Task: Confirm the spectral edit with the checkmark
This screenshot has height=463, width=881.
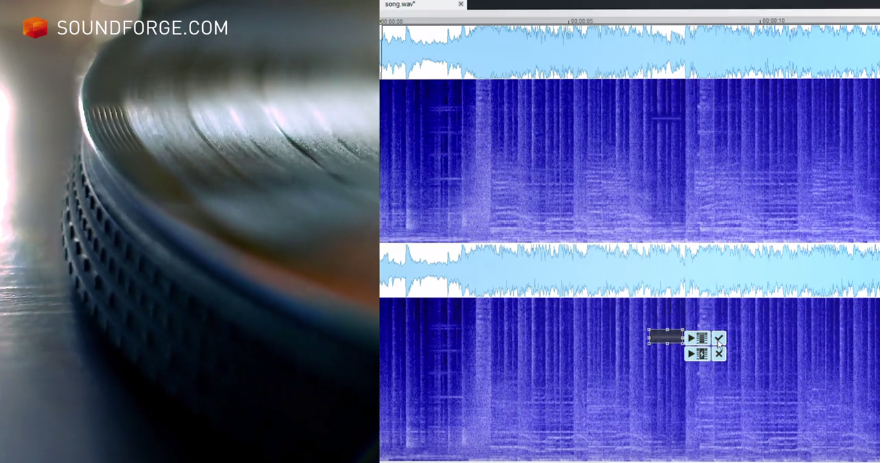Action: point(719,339)
